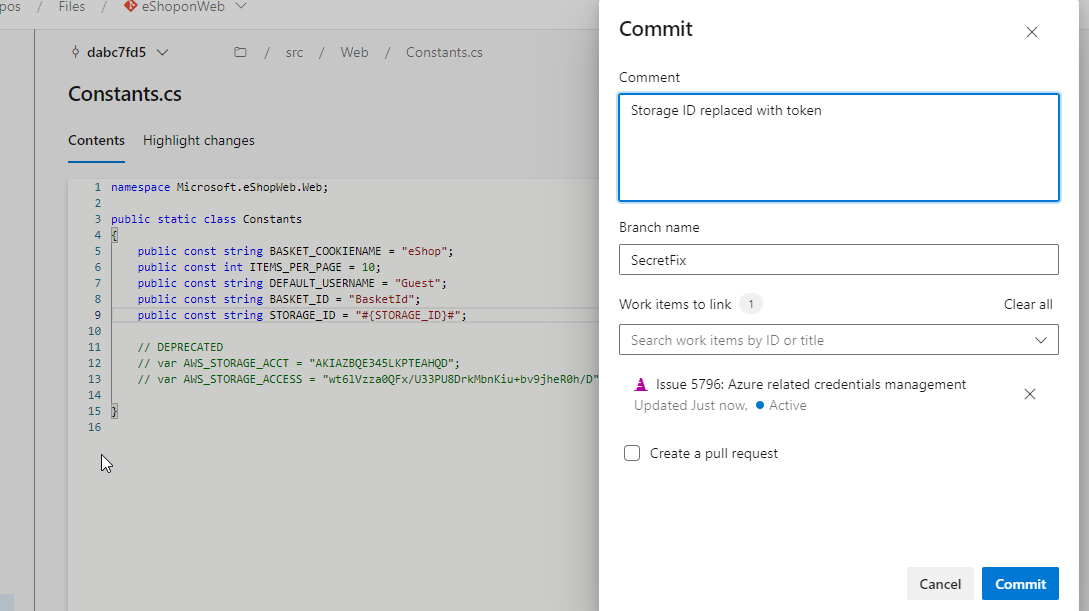Click the Constants.cs file heading
Viewport: 1089px width, 611px height.
pos(125,94)
